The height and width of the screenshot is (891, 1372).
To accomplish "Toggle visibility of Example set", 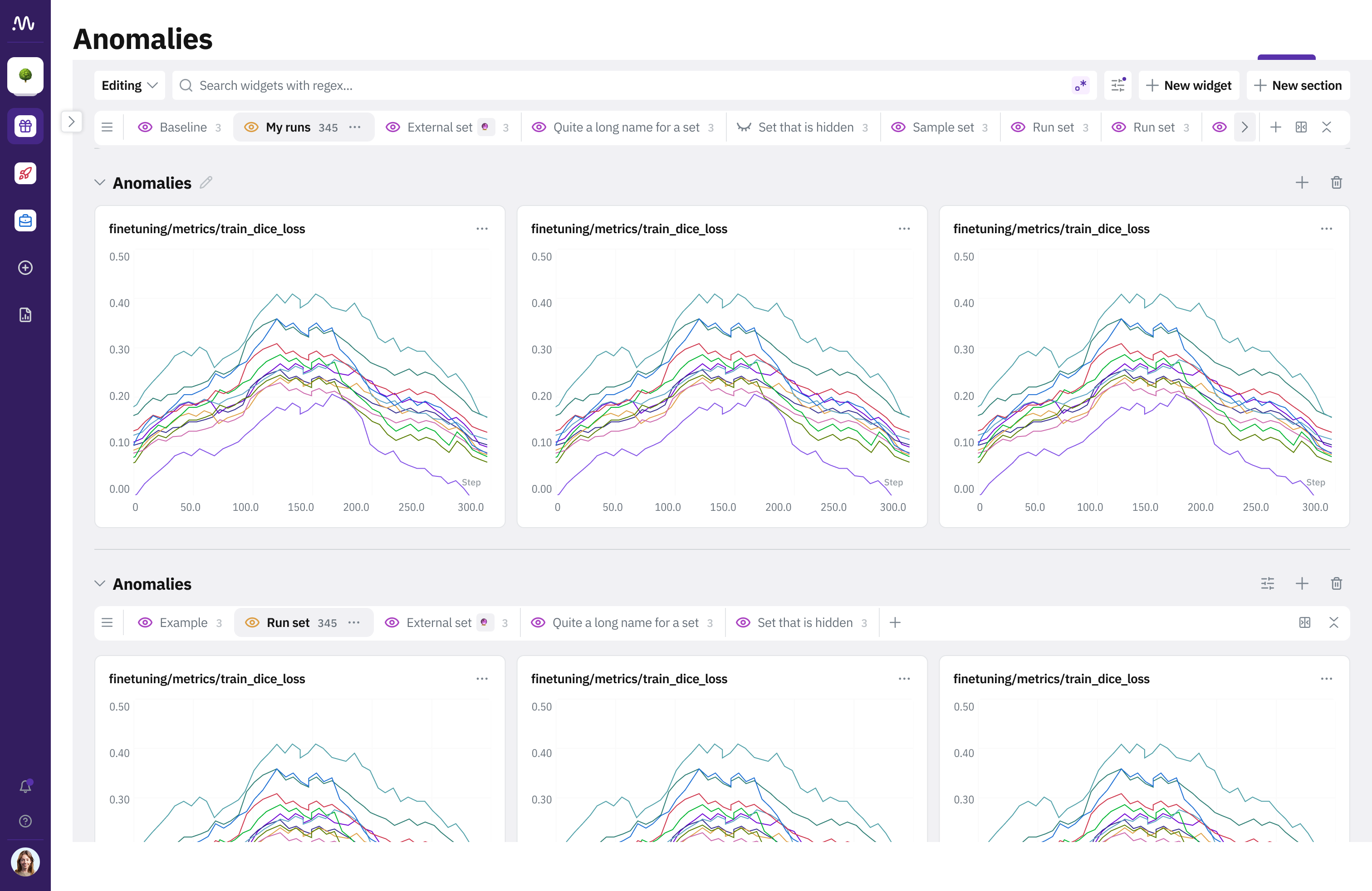I will tap(145, 623).
